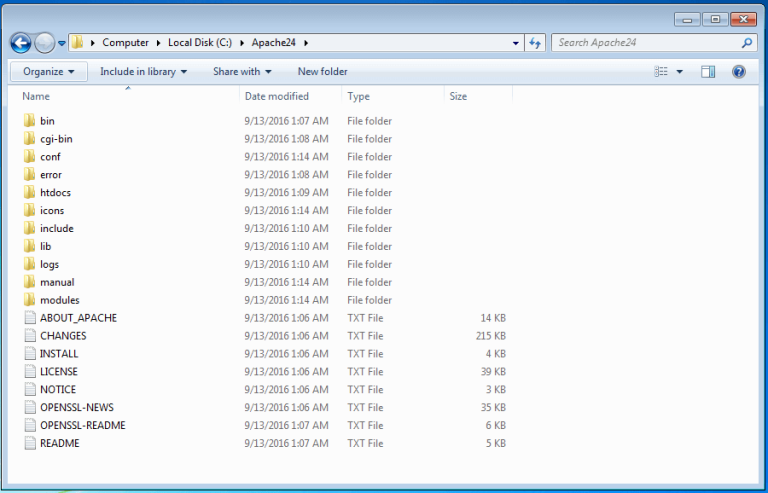Image resolution: width=768 pixels, height=493 pixels.
Task: Select the conf folder
Action: 50,157
